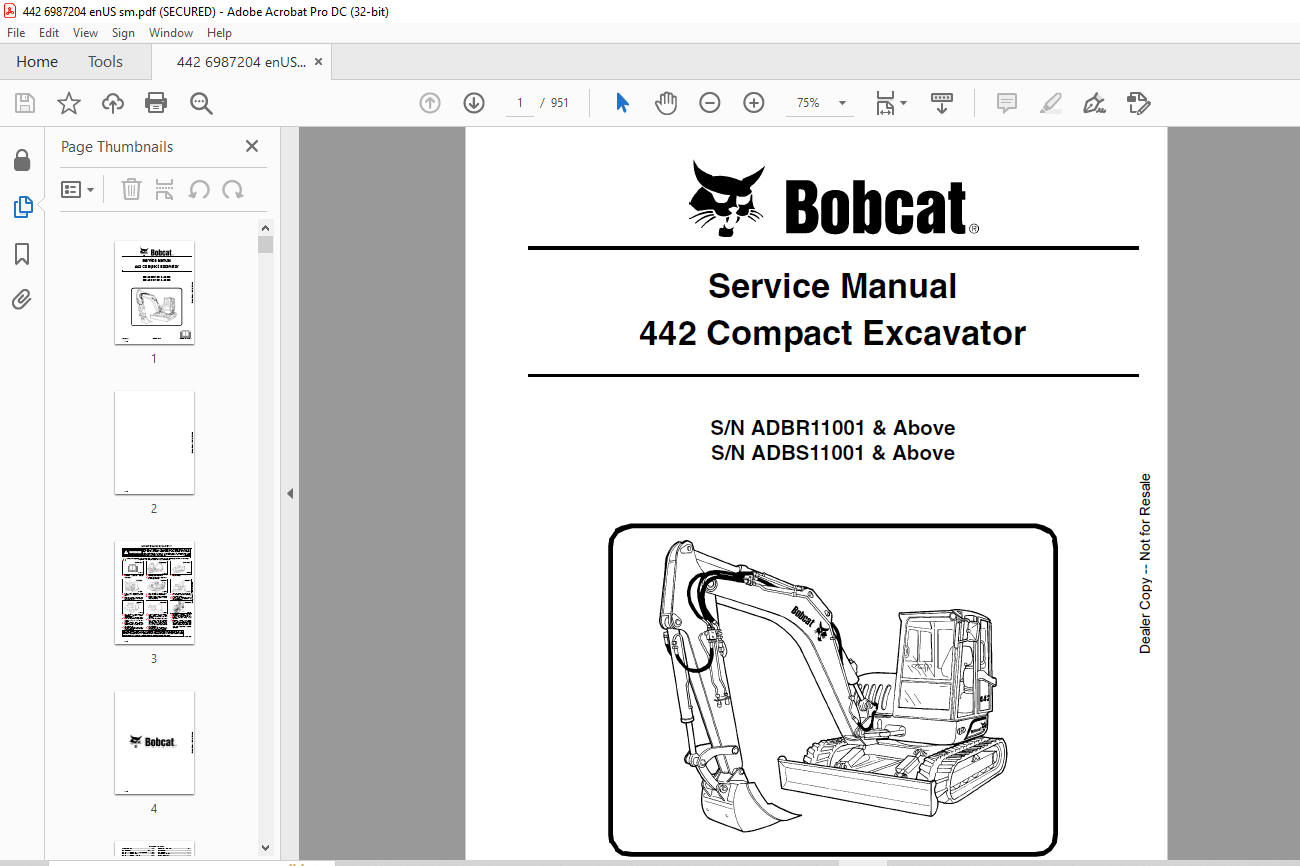The image size is (1300, 866).
Task: Open the View menu
Action: pyautogui.click(x=86, y=33)
